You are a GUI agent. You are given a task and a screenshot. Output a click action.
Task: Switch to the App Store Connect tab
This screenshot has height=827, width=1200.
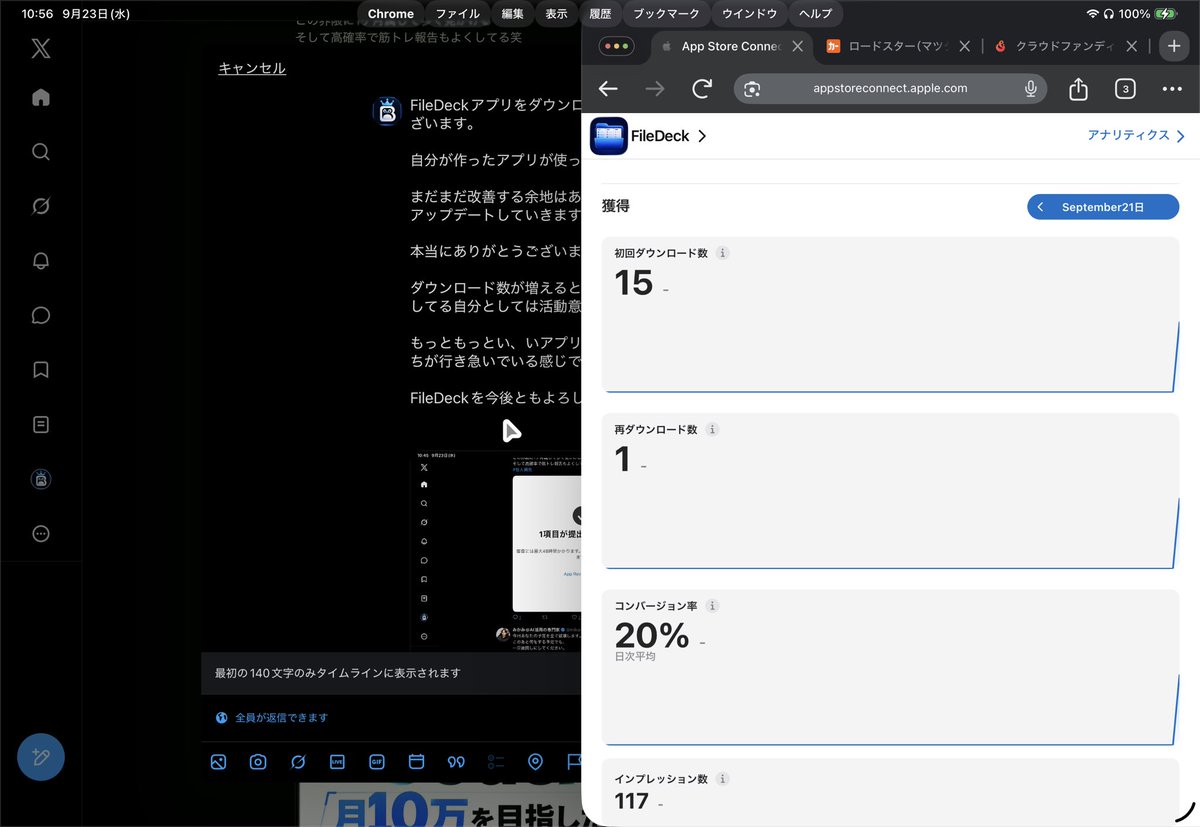tap(733, 46)
